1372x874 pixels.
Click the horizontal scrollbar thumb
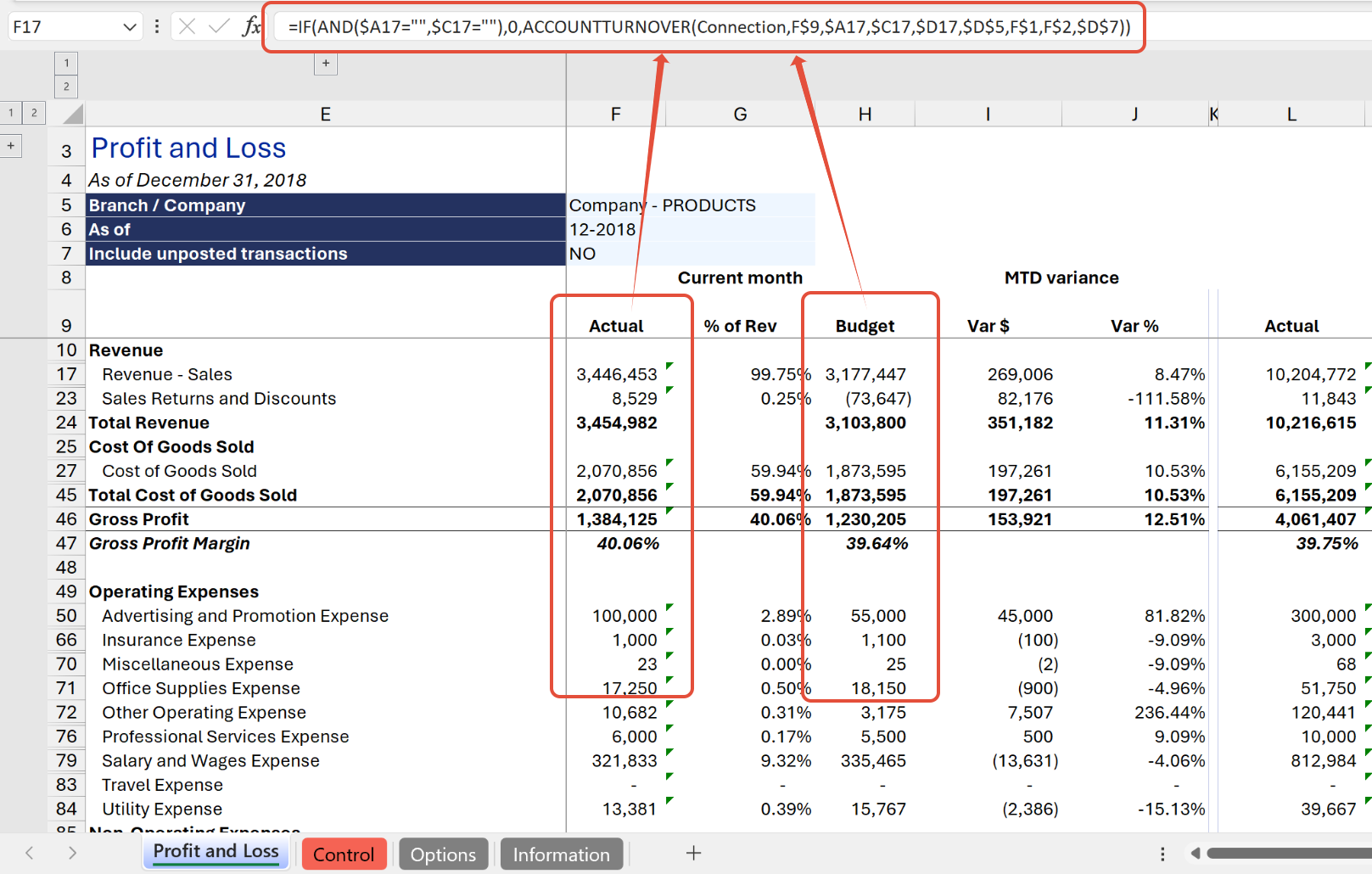(1290, 854)
